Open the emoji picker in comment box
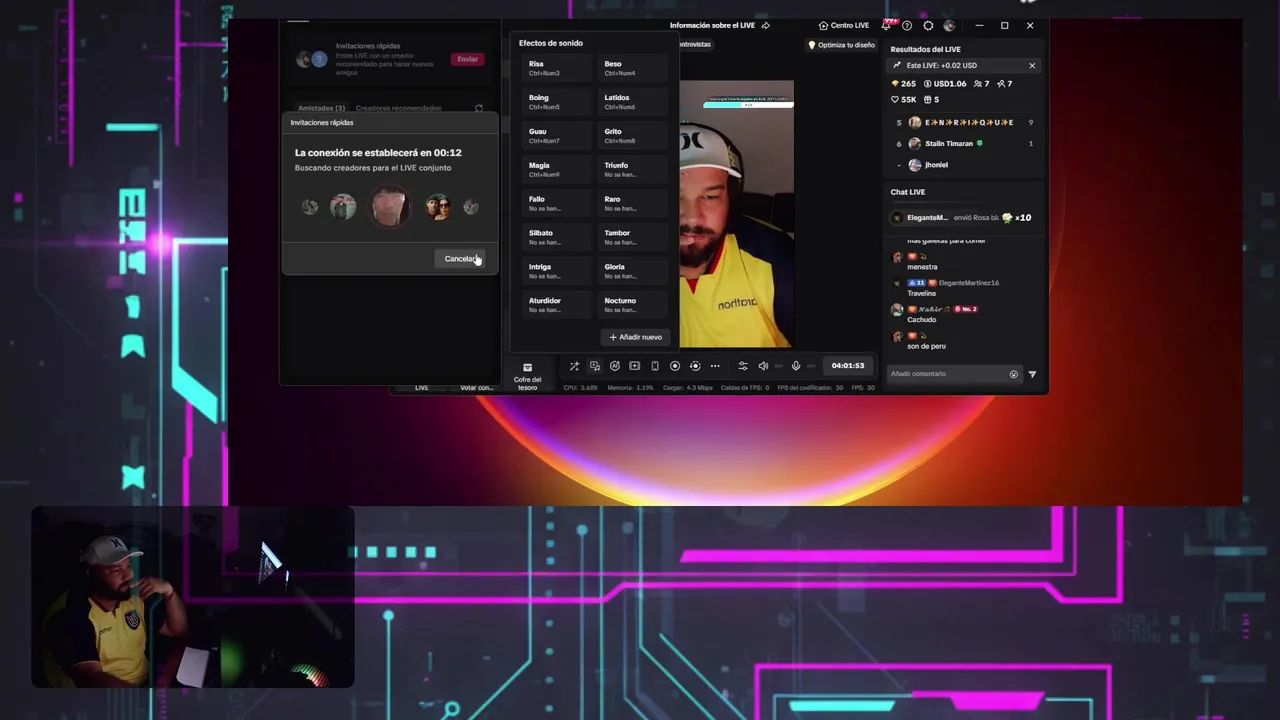Viewport: 1280px width, 720px height. 1013,374
